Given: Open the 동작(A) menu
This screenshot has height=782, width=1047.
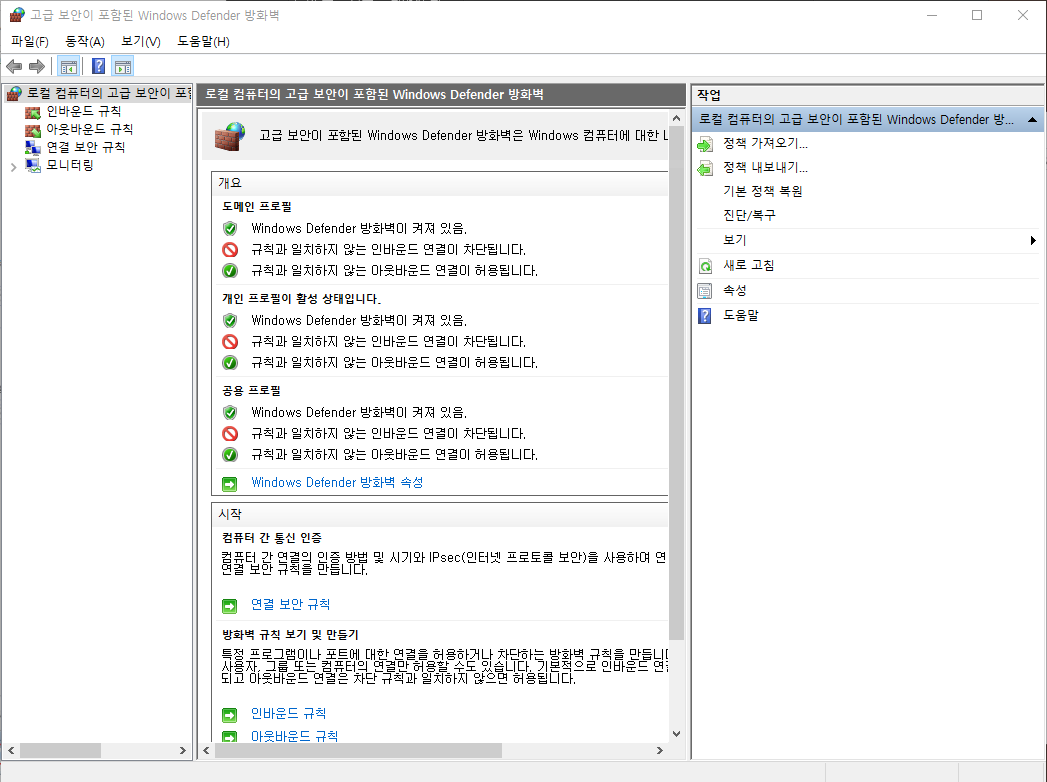Looking at the screenshot, I should [86, 41].
